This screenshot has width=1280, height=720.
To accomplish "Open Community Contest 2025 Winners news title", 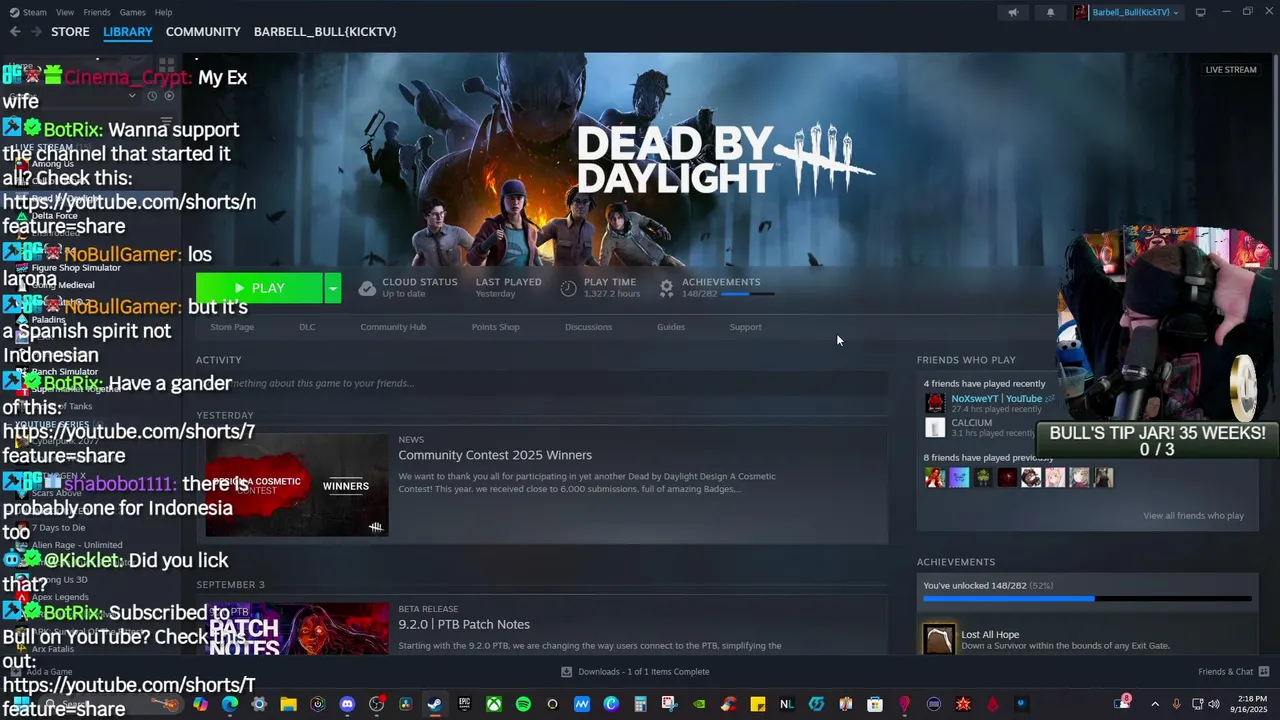I will 495,455.
